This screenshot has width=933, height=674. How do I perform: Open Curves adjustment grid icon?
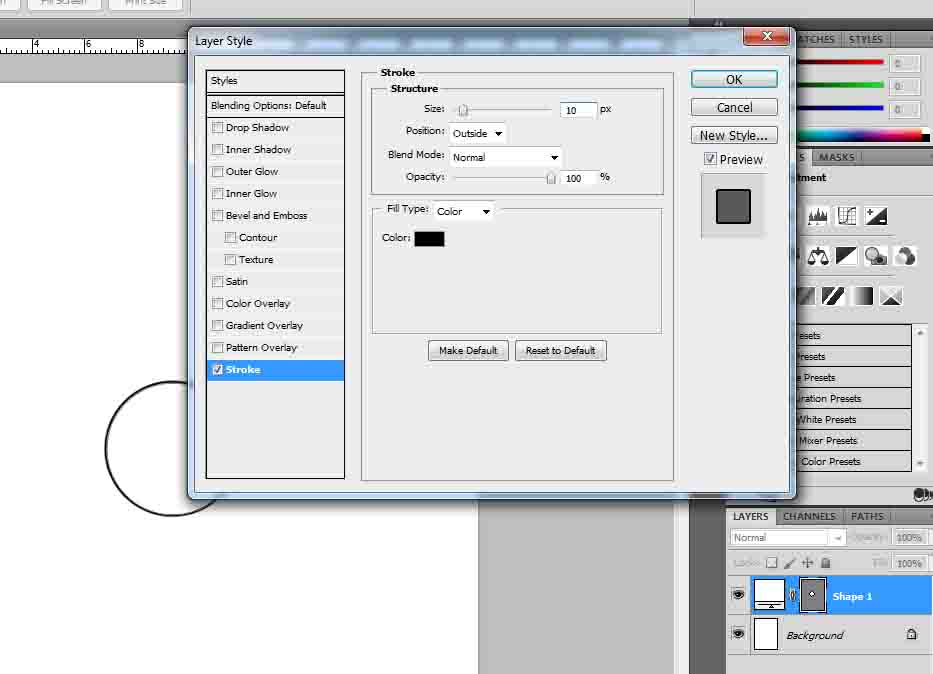(846, 216)
